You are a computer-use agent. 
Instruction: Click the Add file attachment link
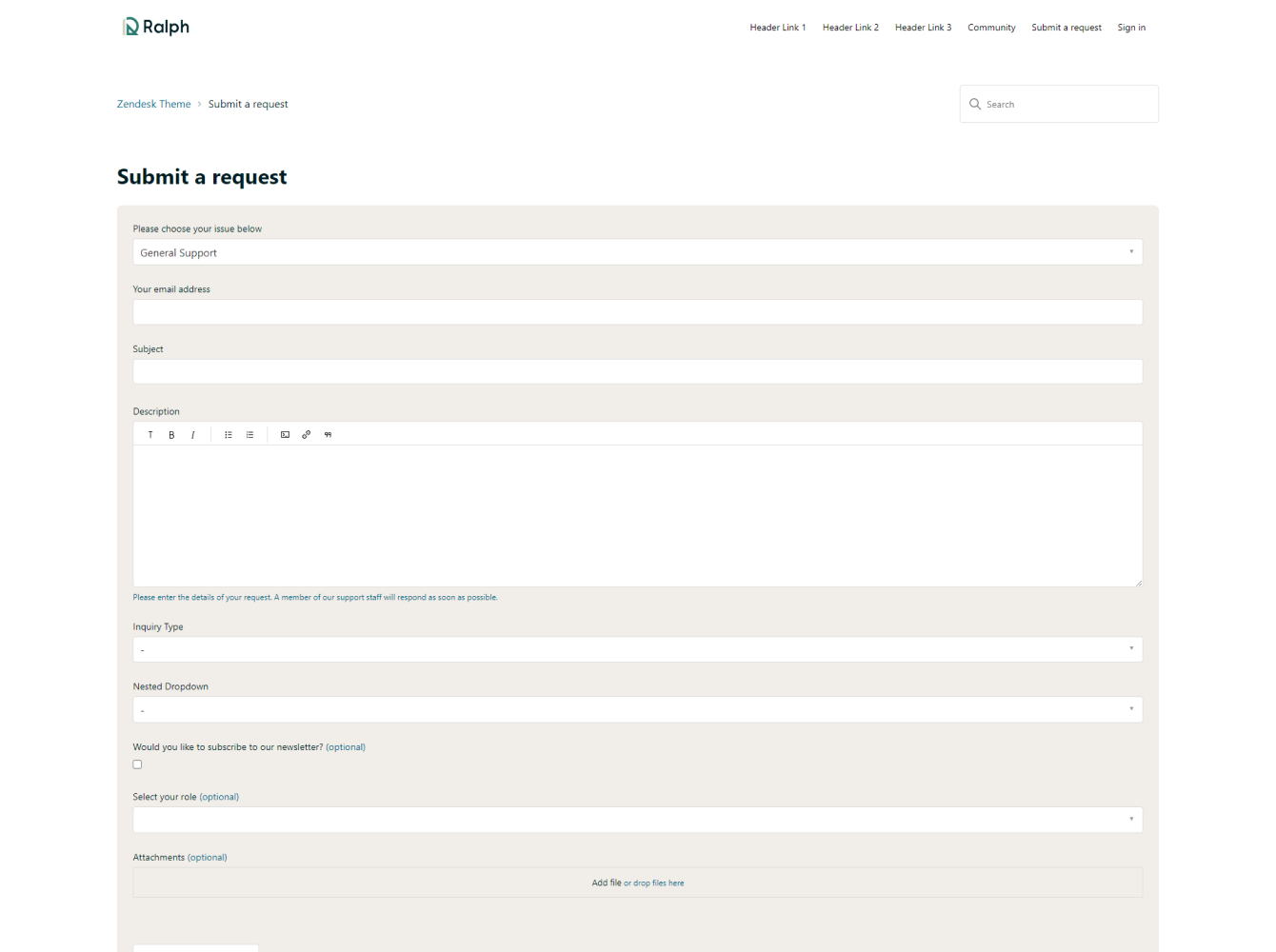(607, 883)
